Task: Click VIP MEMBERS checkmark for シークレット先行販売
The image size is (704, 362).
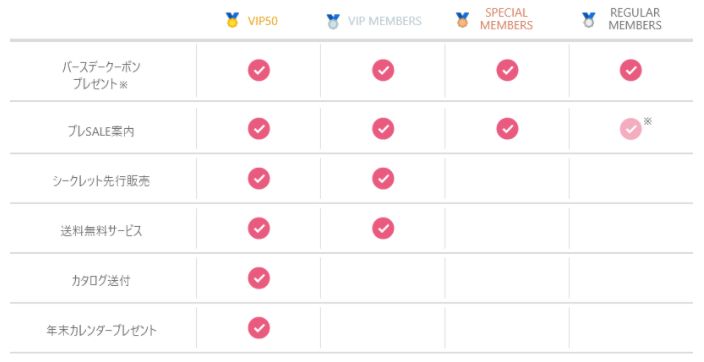Action: [x=383, y=178]
